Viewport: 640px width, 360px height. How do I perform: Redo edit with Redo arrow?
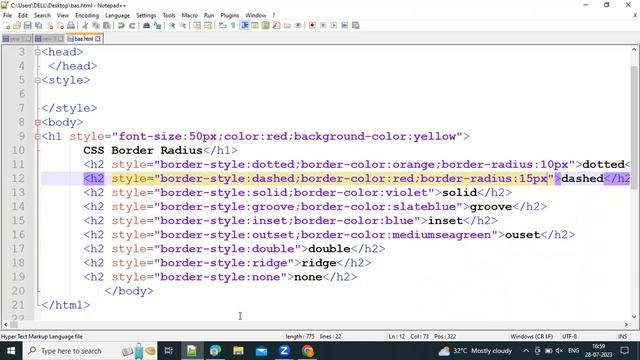(x=132, y=25)
